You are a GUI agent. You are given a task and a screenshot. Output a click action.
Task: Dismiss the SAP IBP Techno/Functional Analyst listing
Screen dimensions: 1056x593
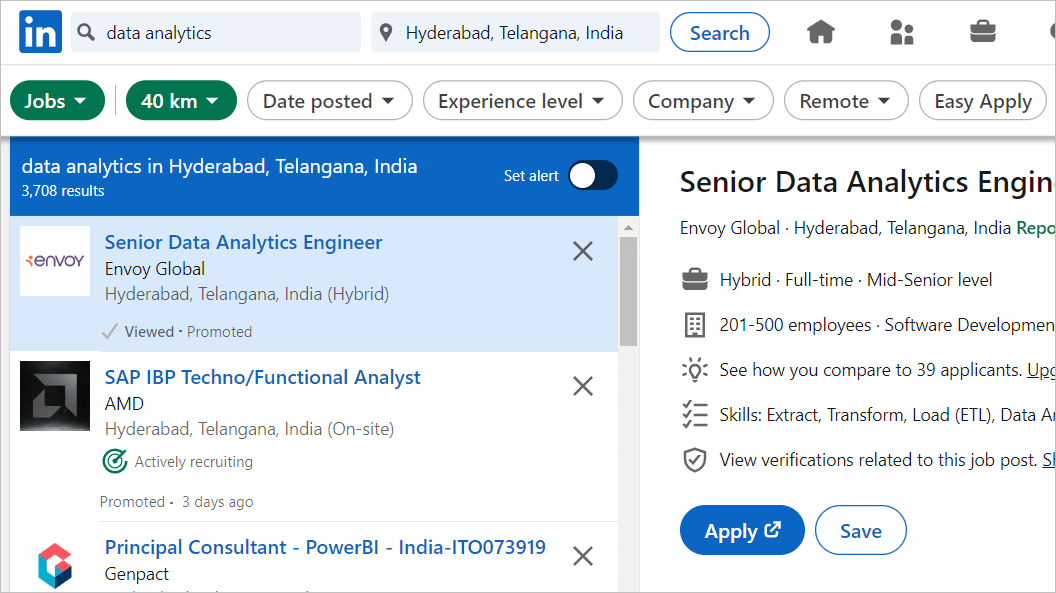point(583,386)
